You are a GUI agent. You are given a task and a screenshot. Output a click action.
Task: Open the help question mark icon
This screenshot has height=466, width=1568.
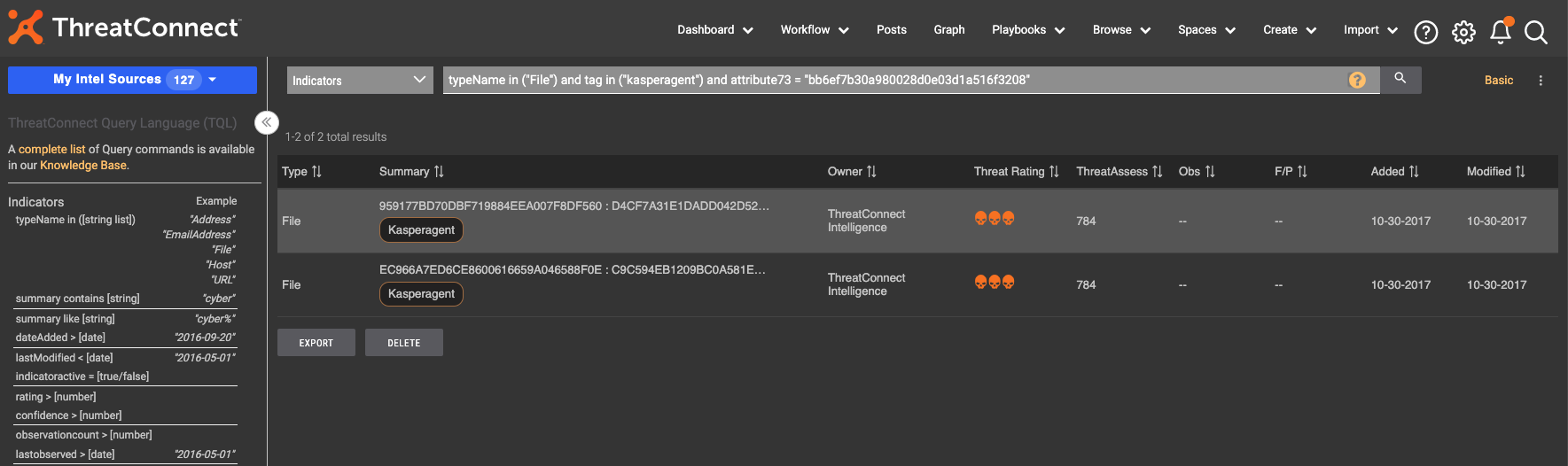pos(1425,32)
